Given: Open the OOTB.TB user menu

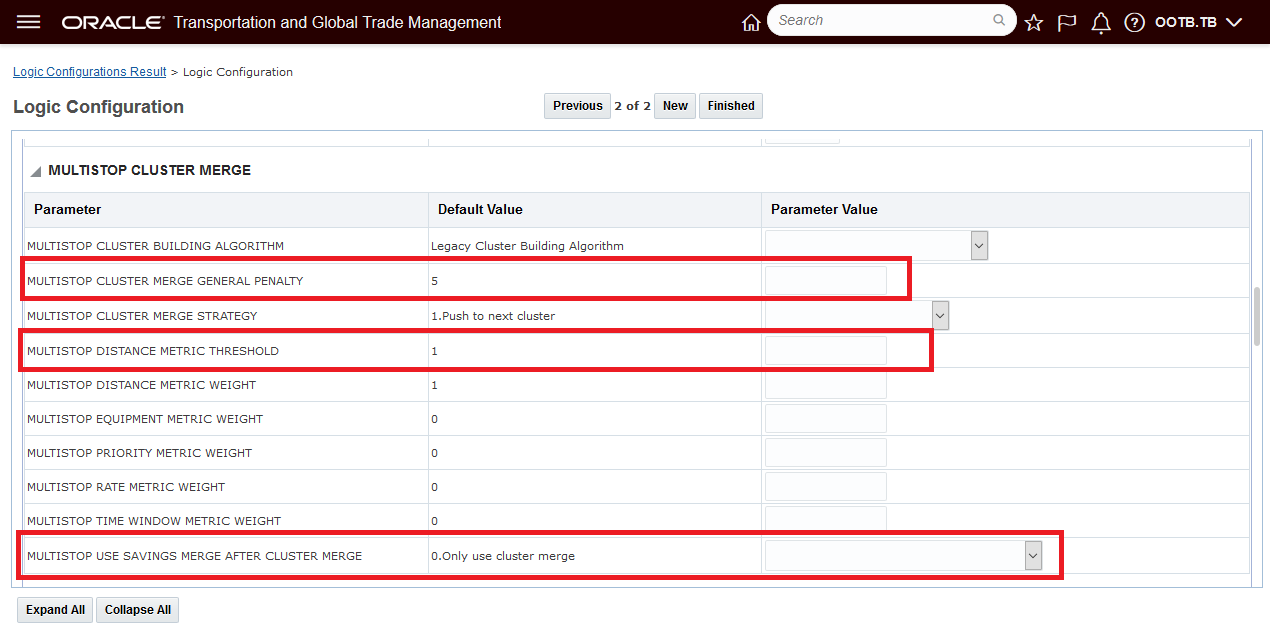Looking at the screenshot, I should tap(1198, 22).
